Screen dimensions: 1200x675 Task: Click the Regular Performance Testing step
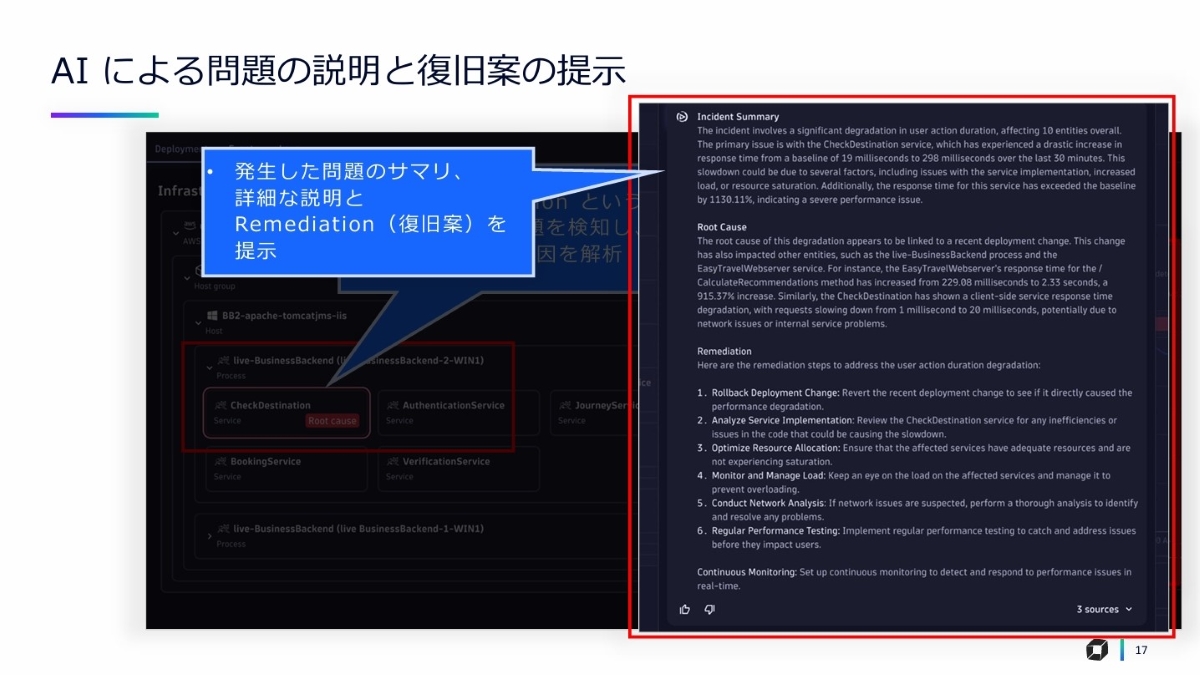pos(916,538)
